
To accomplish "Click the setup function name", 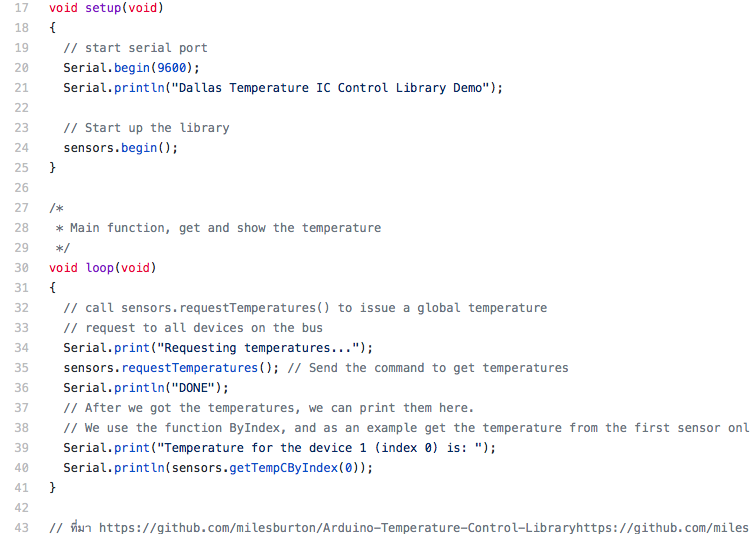I will pos(103,8).
